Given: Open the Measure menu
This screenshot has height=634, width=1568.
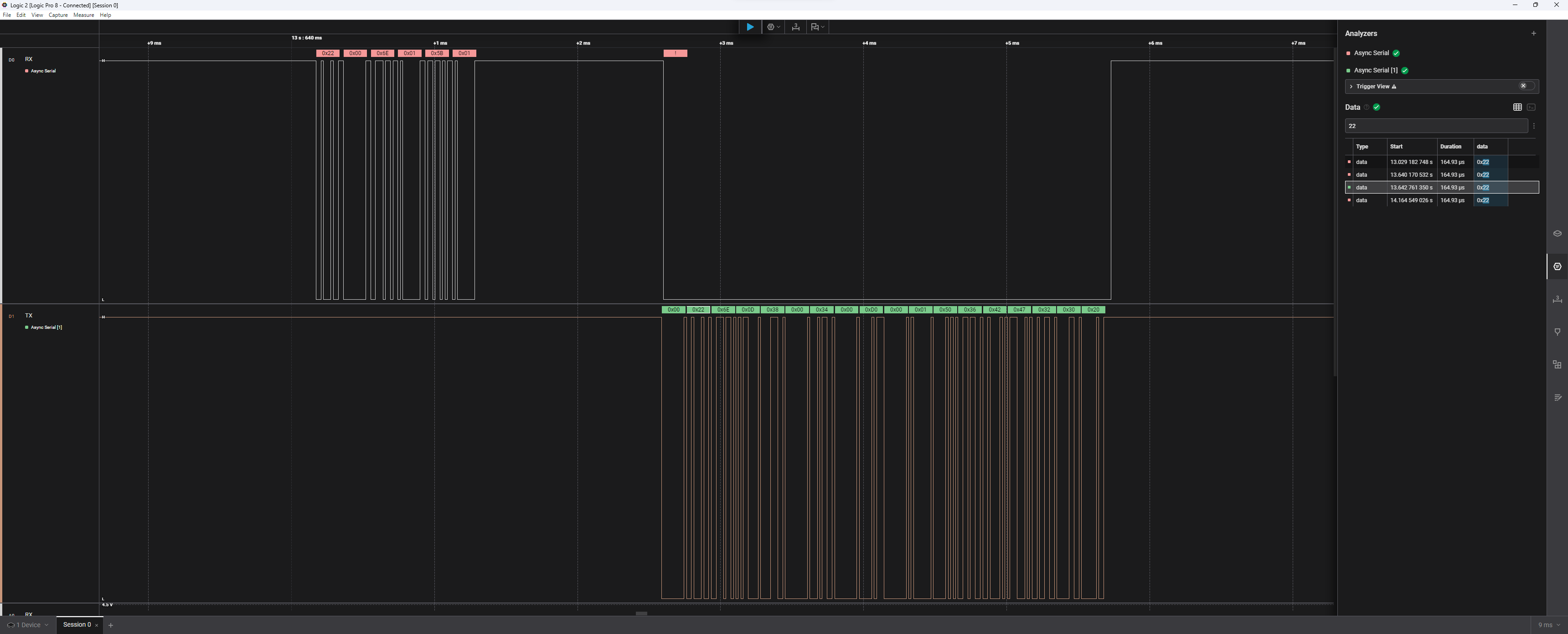Looking at the screenshot, I should pyautogui.click(x=83, y=15).
